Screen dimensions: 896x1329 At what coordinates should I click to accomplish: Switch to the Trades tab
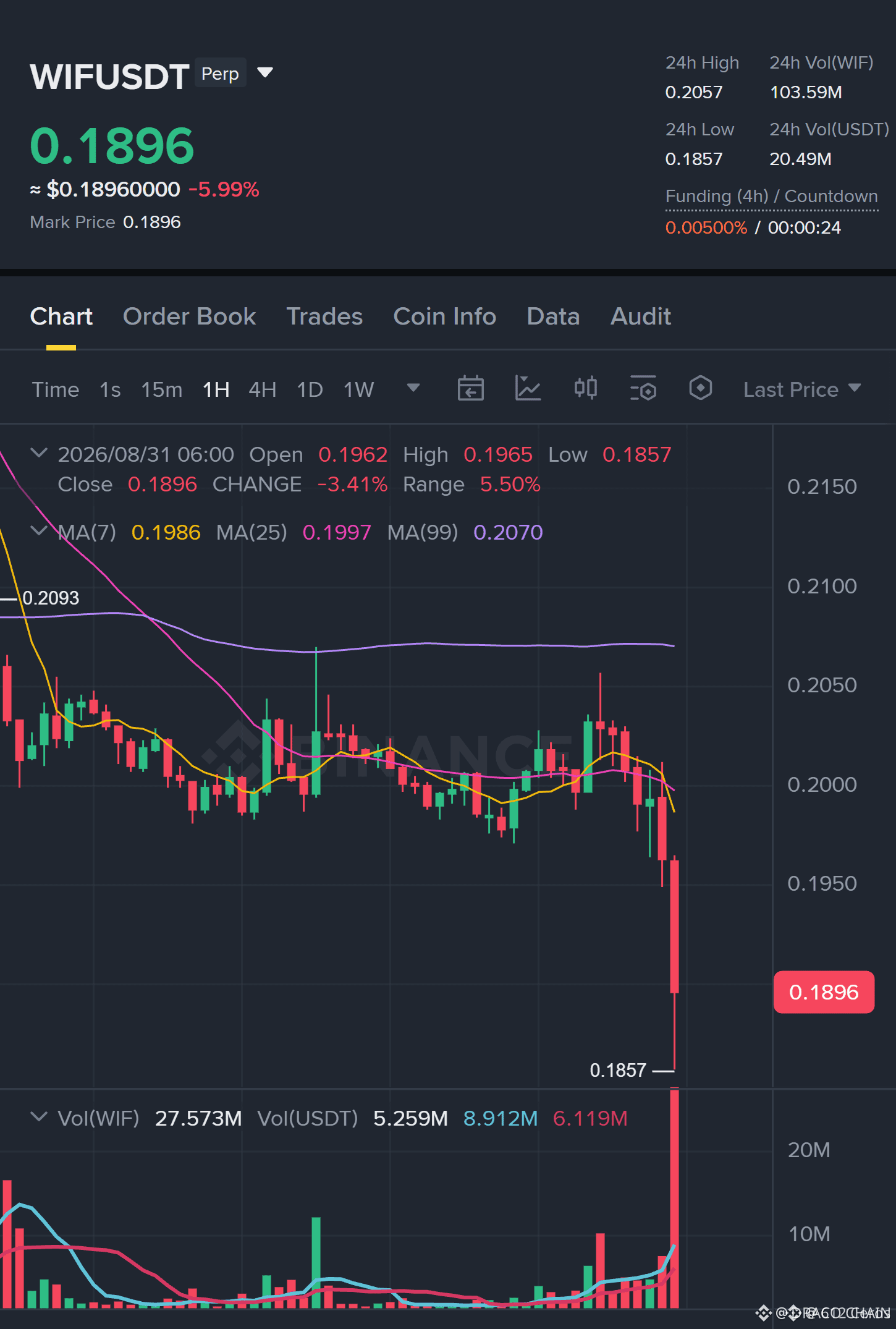(324, 316)
